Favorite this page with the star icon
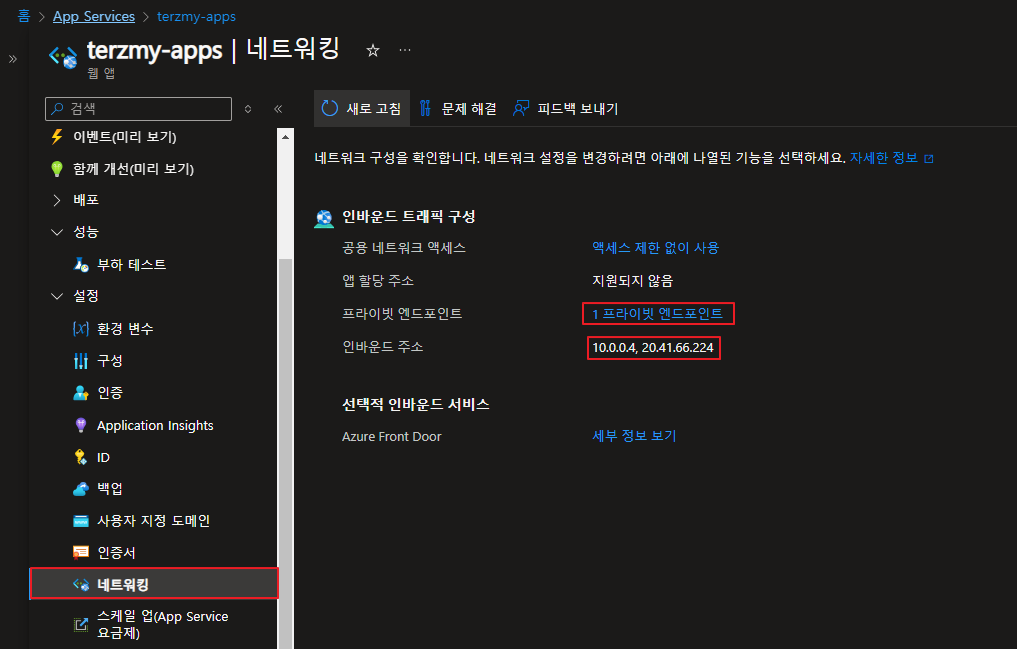The image size is (1017, 649). pyautogui.click(x=372, y=50)
